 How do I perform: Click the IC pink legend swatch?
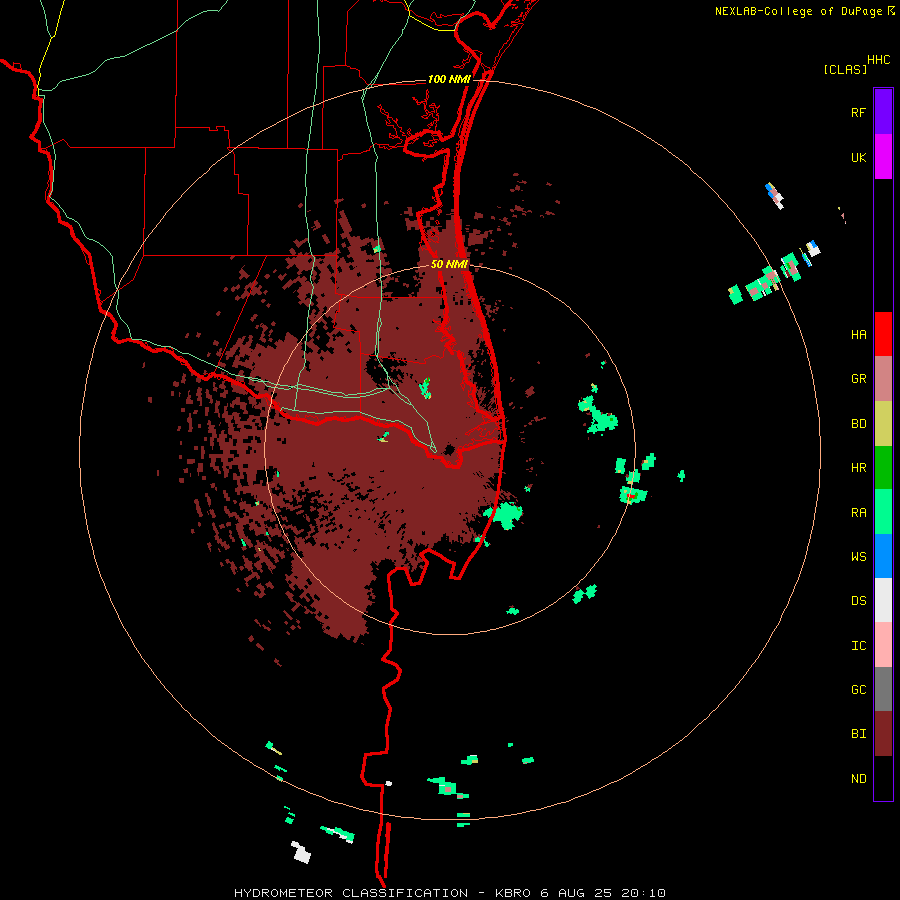[x=883, y=645]
